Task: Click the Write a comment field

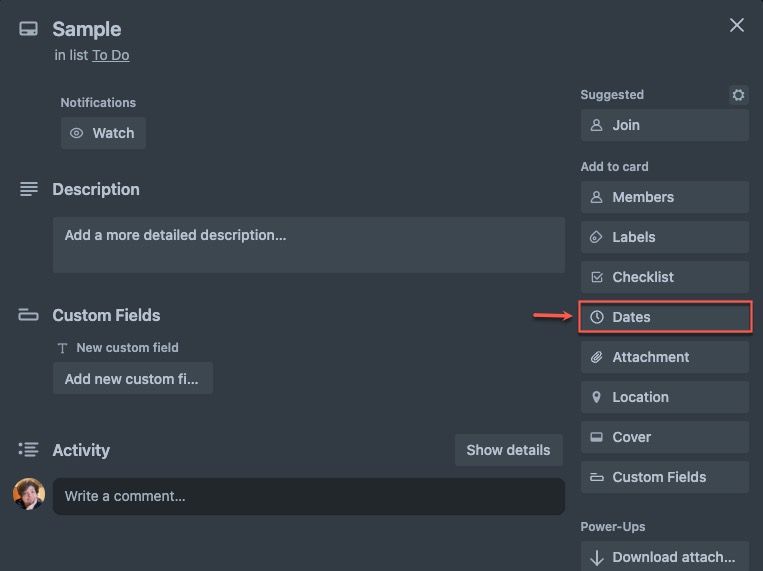Action: coord(309,496)
